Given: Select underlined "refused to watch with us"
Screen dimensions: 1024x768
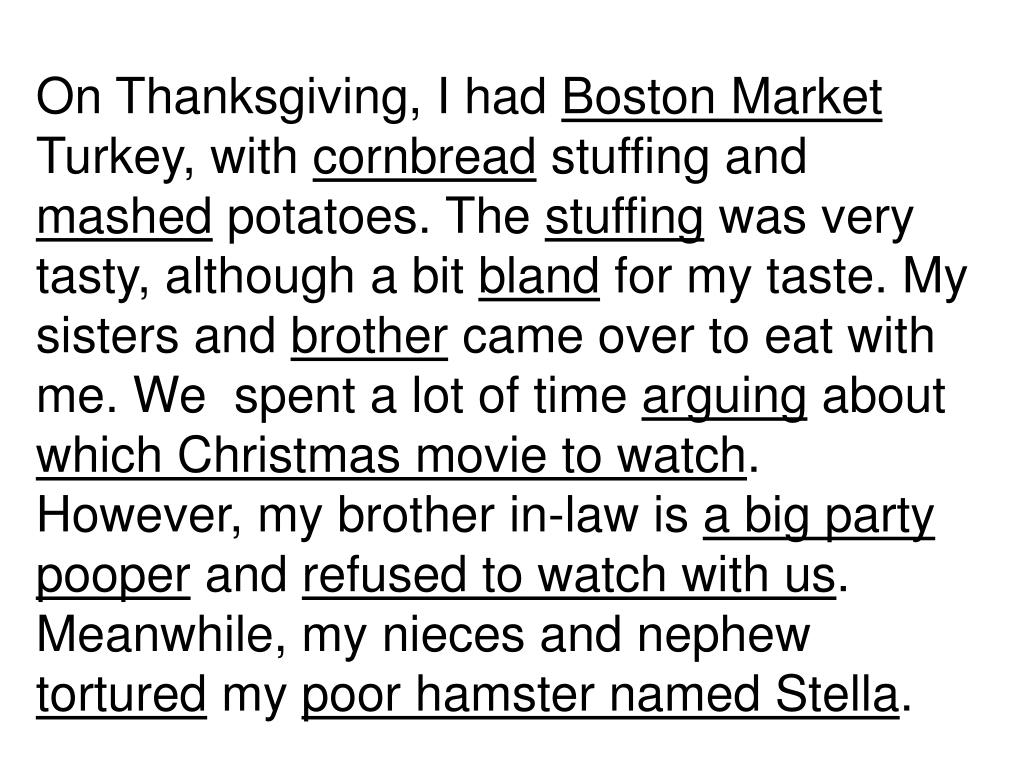Looking at the screenshot, I should click(x=569, y=577).
